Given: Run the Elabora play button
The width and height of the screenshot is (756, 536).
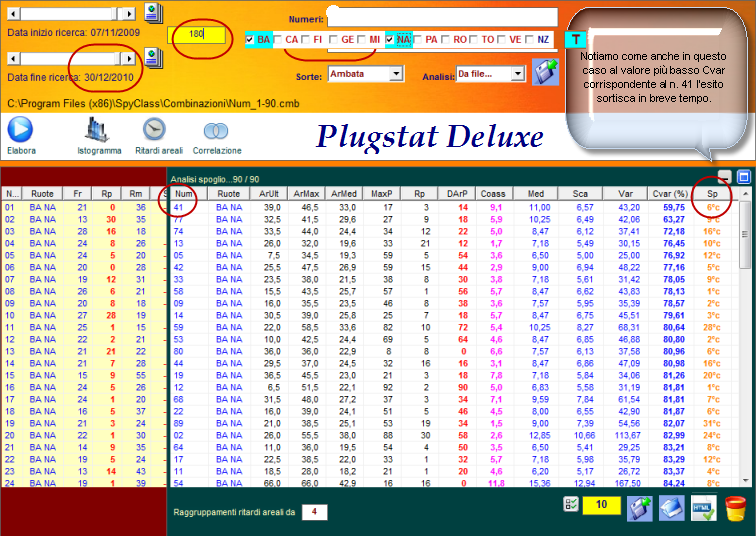Looking at the screenshot, I should tap(20, 129).
